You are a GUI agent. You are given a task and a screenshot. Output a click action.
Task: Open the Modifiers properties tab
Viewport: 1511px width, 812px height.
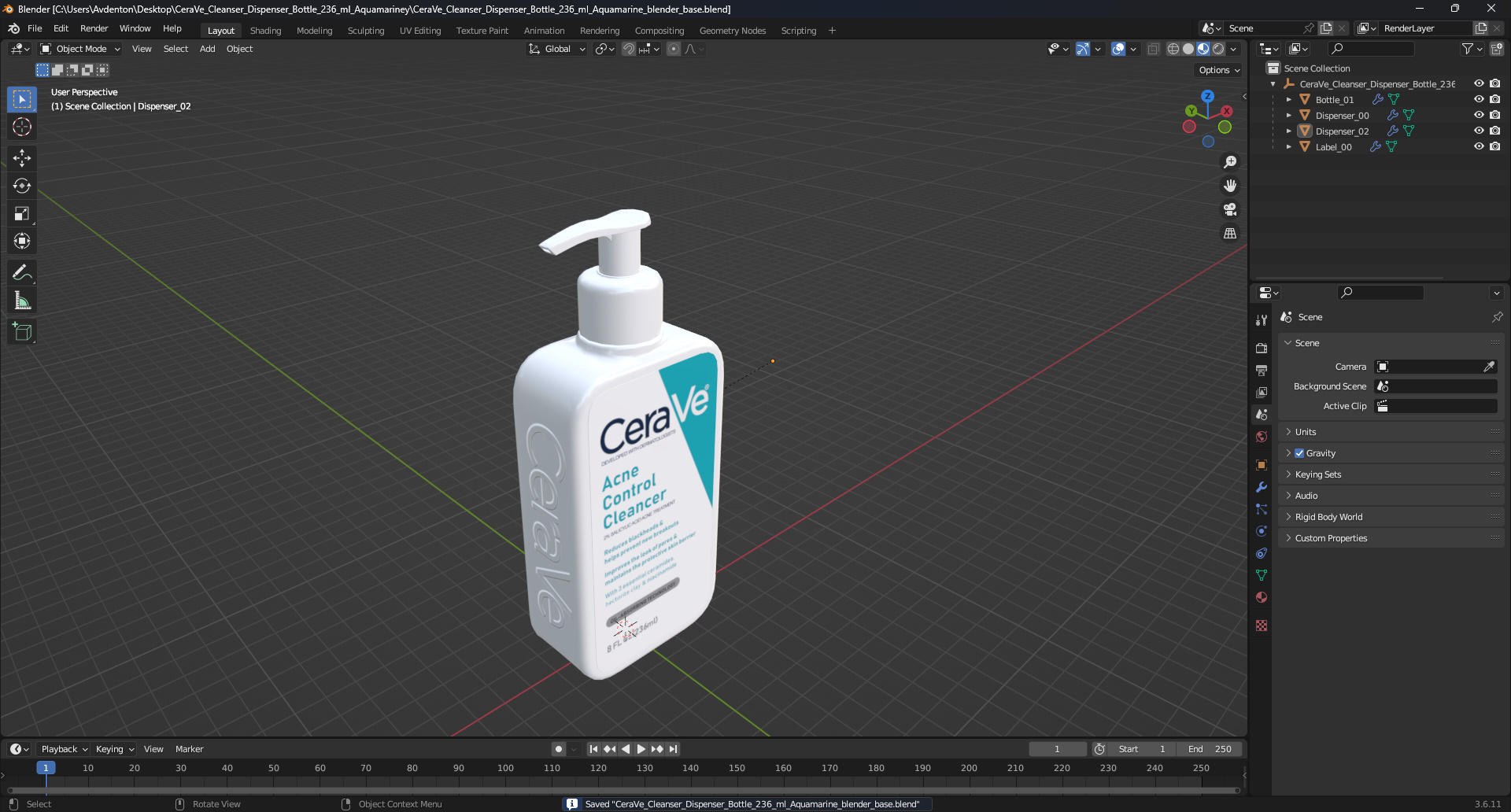tap(1262, 487)
